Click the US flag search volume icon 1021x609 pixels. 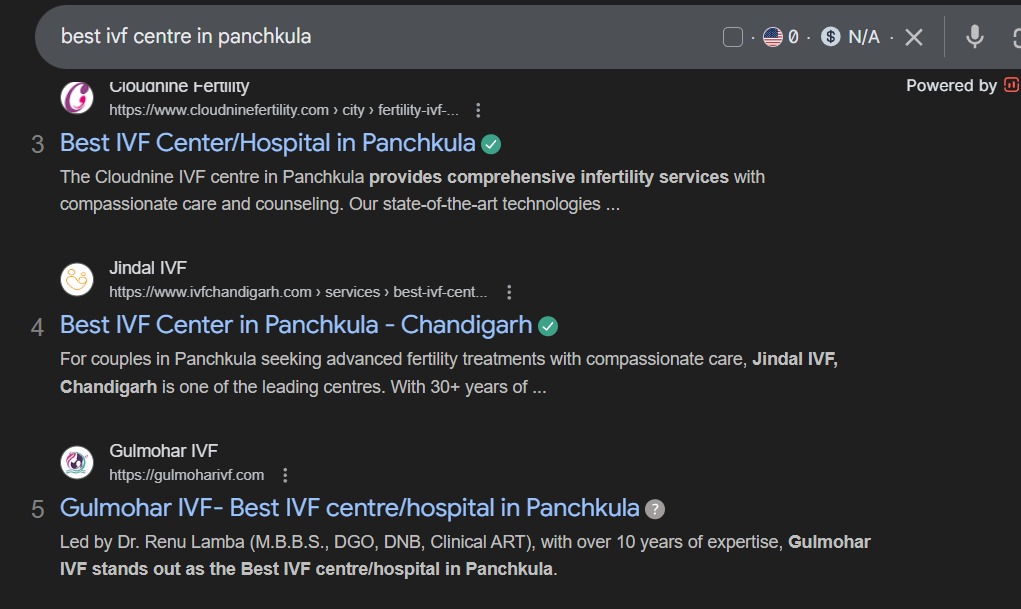[x=772, y=37]
